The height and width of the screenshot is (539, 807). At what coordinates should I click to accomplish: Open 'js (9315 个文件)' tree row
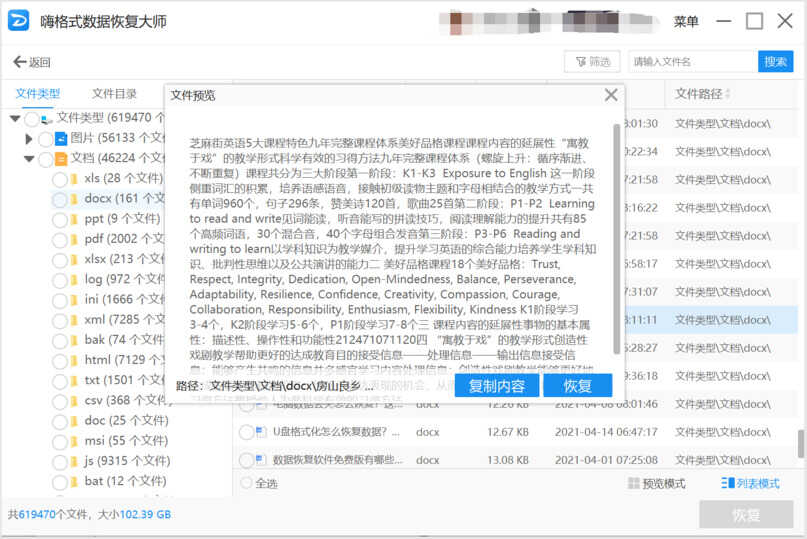(127, 461)
